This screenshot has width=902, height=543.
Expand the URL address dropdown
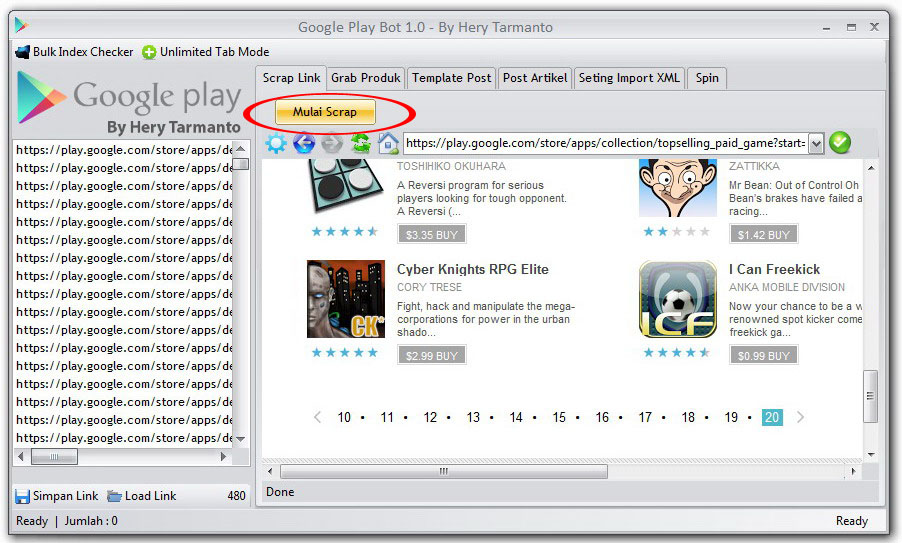point(816,144)
